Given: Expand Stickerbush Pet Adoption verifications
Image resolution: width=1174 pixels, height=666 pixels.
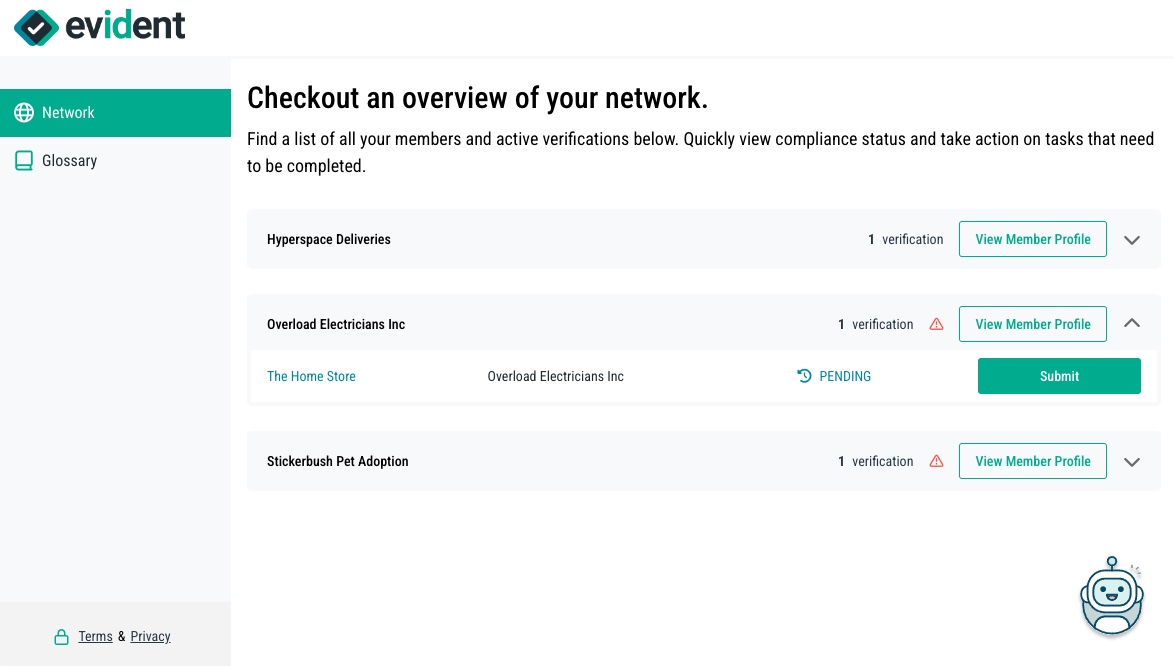Looking at the screenshot, I should tap(1132, 461).
